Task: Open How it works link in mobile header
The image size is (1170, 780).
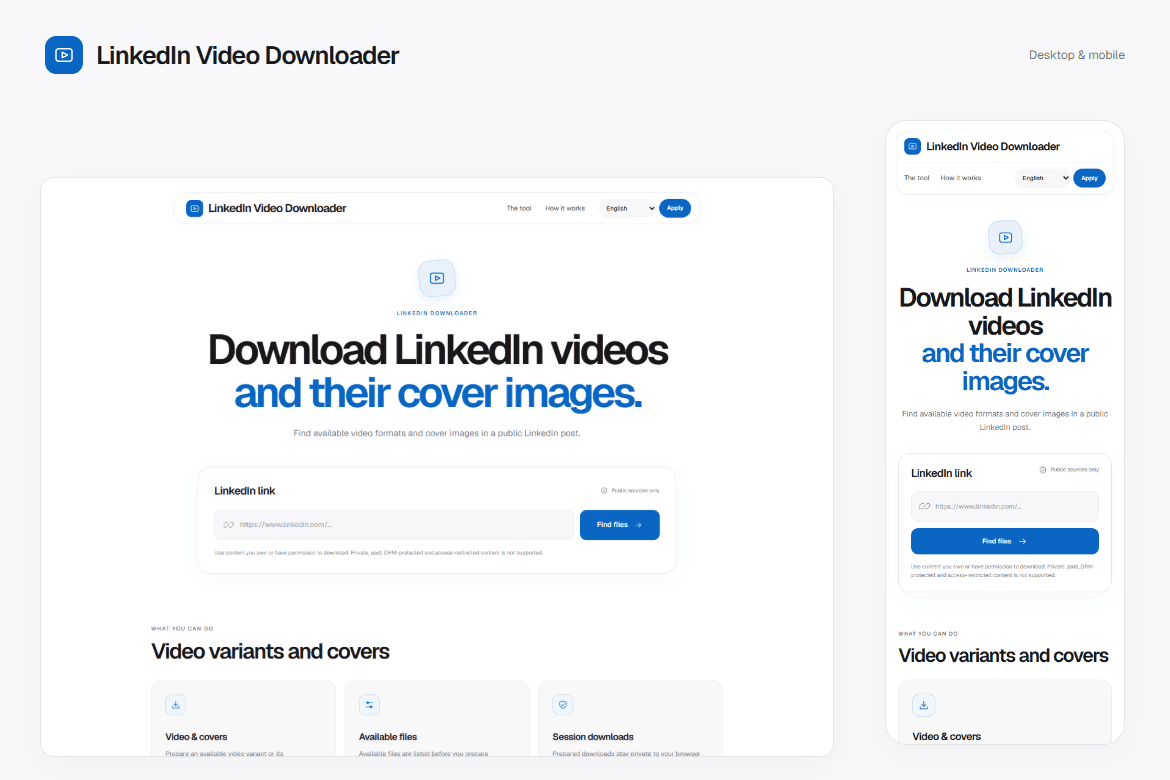Action: click(x=960, y=178)
